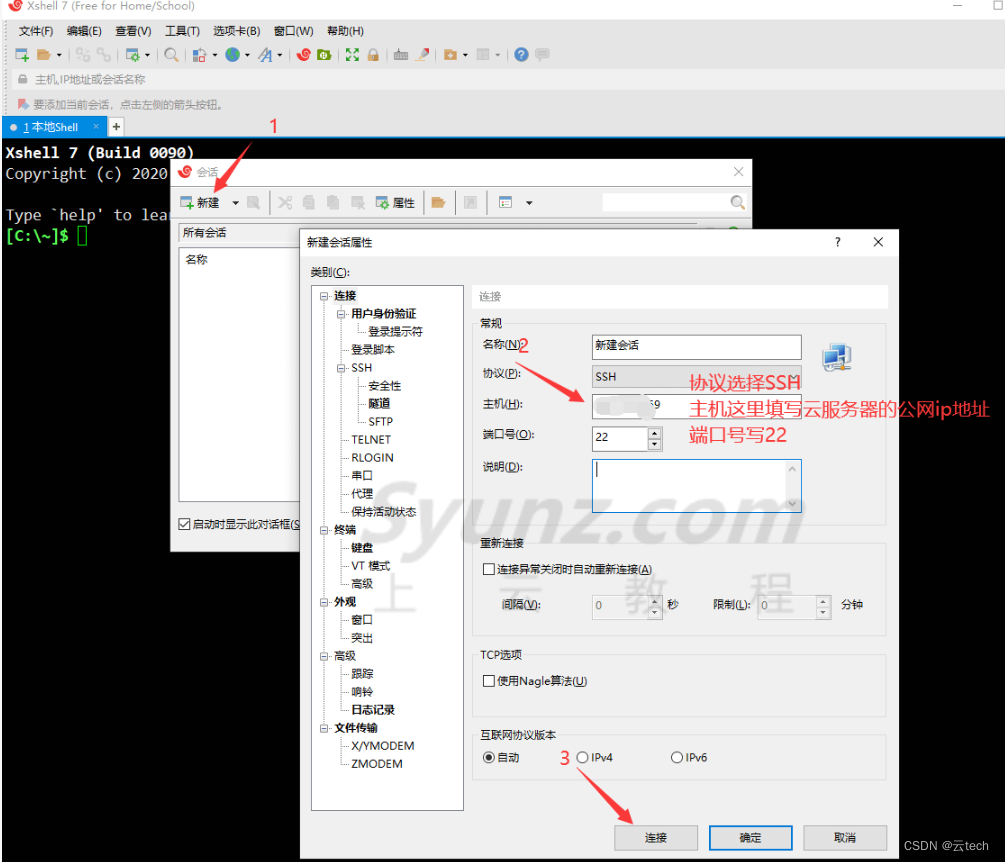Click the color scheme squares icon
The image size is (1005, 862).
click(199, 55)
